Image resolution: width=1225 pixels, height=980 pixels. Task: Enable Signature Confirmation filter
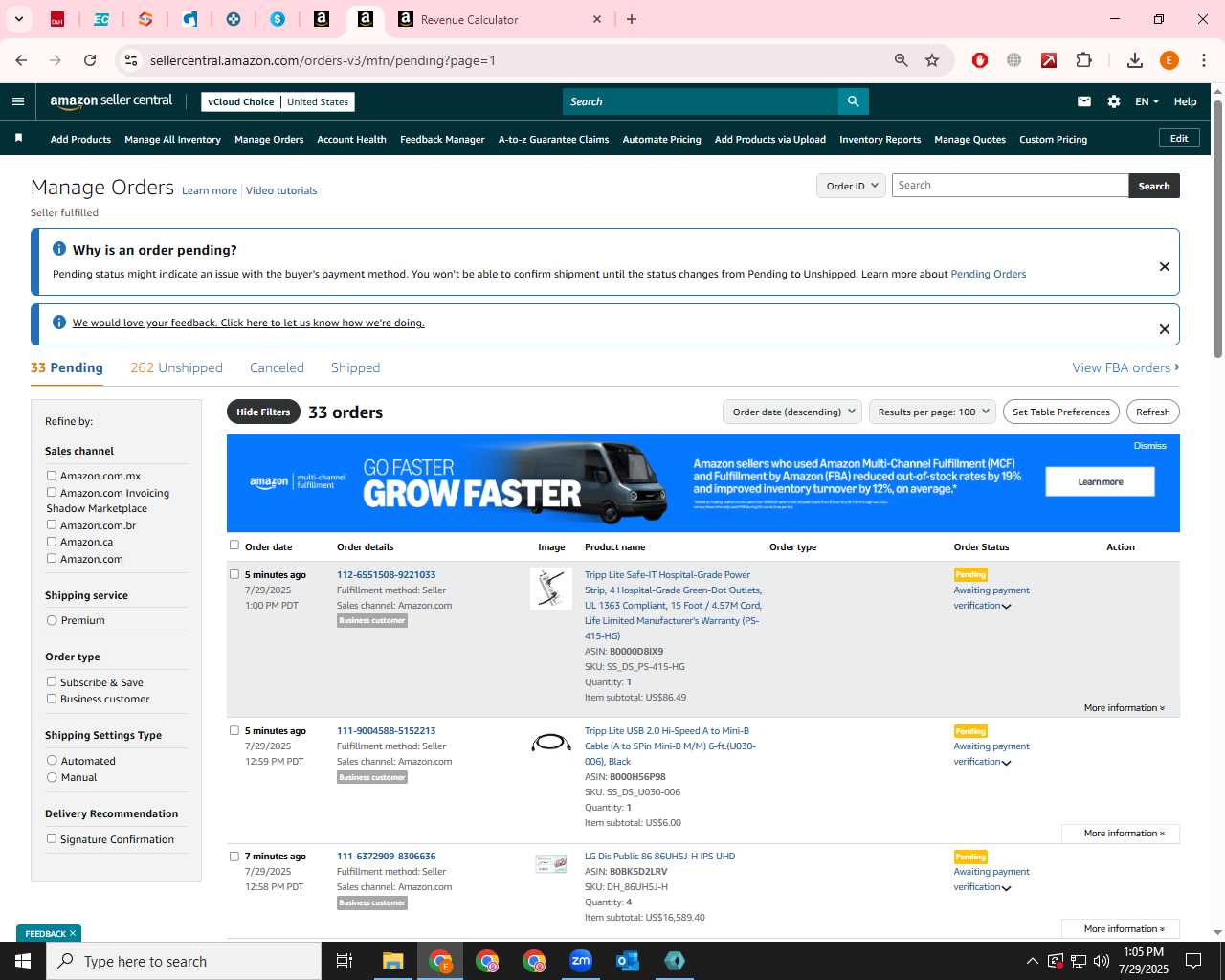(x=52, y=838)
